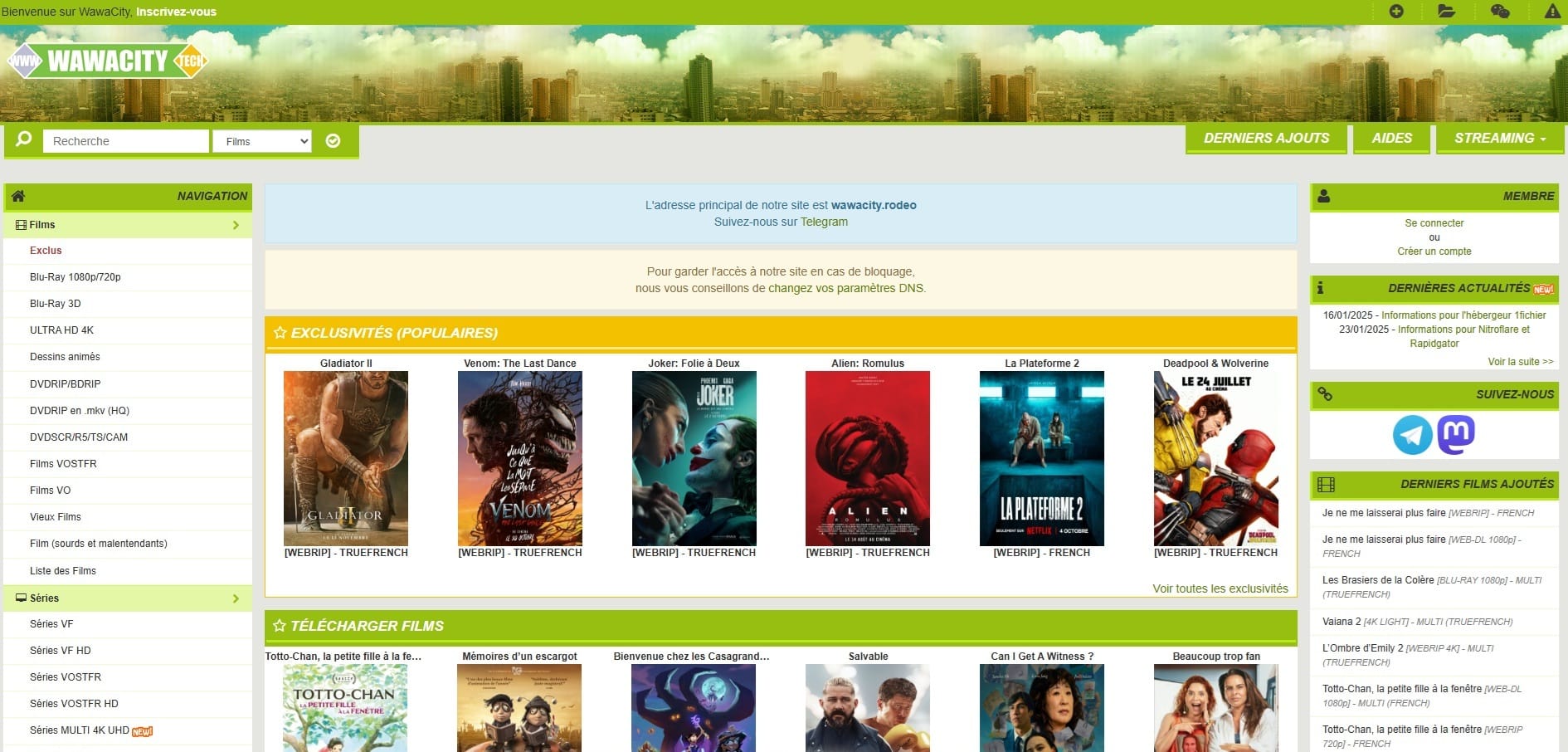Viewport: 1568px width, 752px height.
Task: Select Films VOSTFR in navigation
Action: pyautogui.click(x=63, y=464)
